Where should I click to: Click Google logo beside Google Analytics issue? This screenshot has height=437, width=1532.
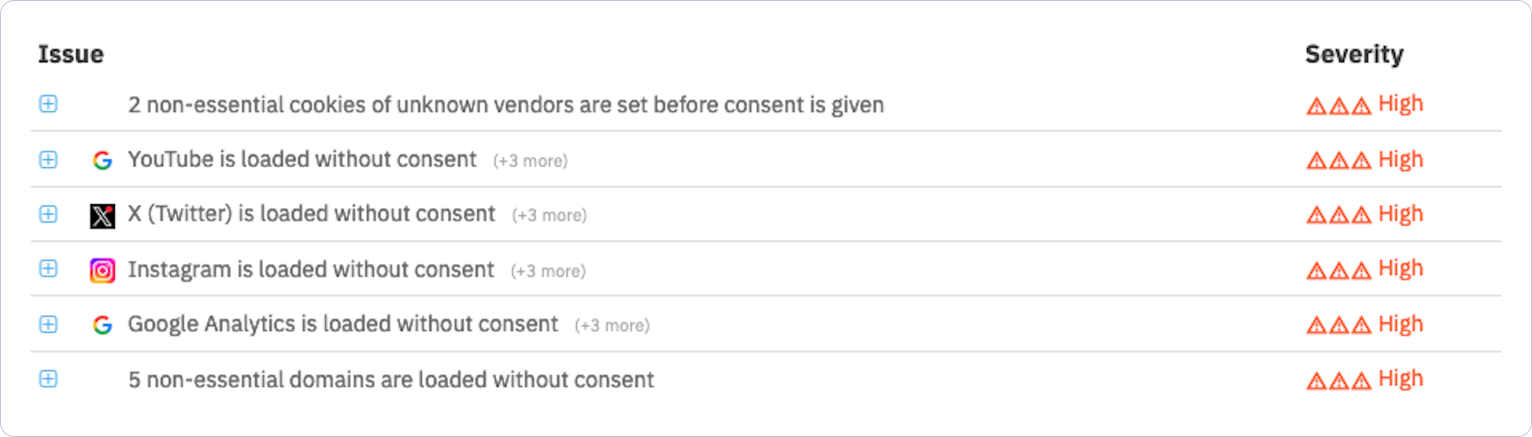point(102,325)
